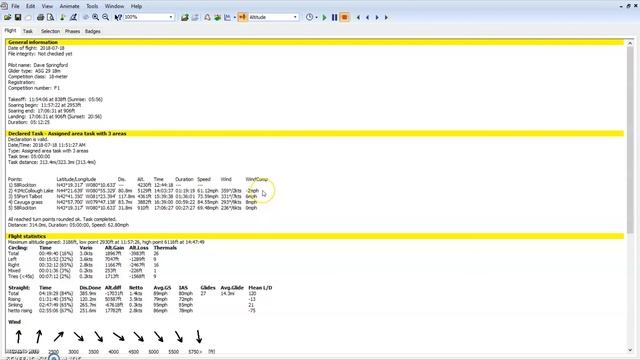Click the Save floppy disk icon

click(x=18, y=17)
